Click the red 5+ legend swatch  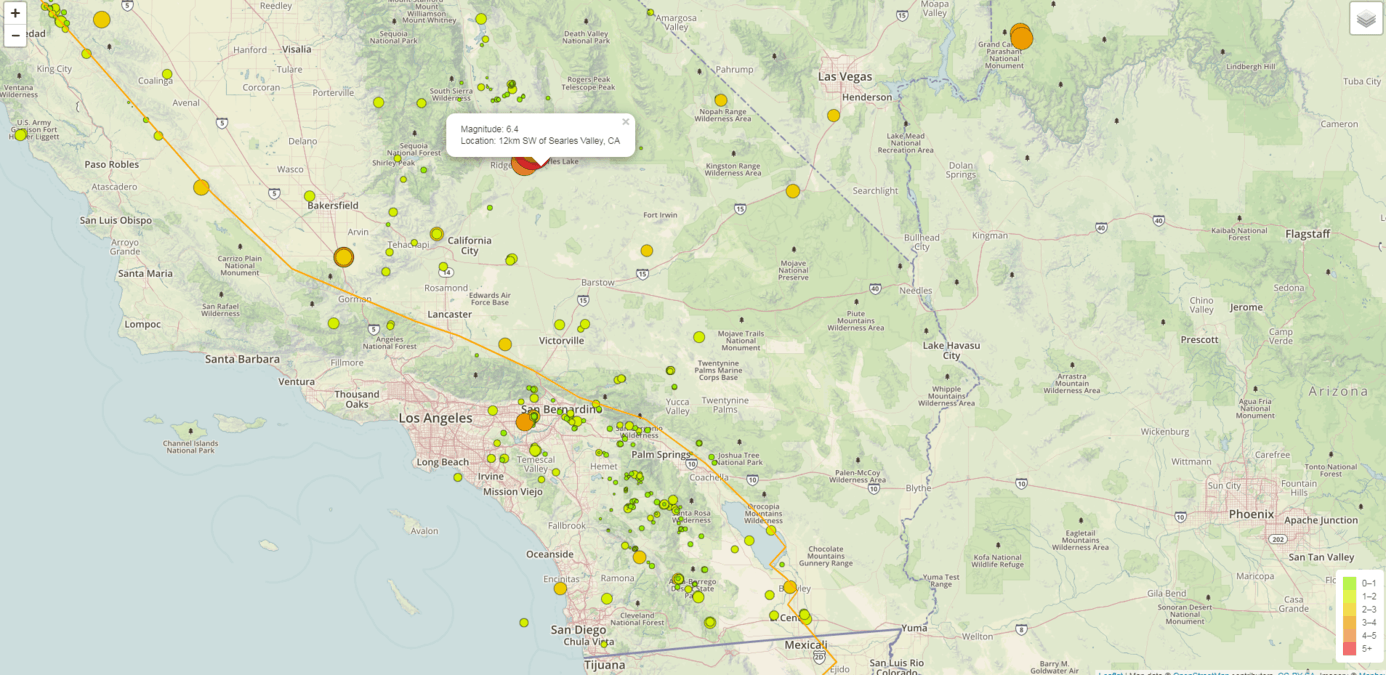pyautogui.click(x=1349, y=648)
